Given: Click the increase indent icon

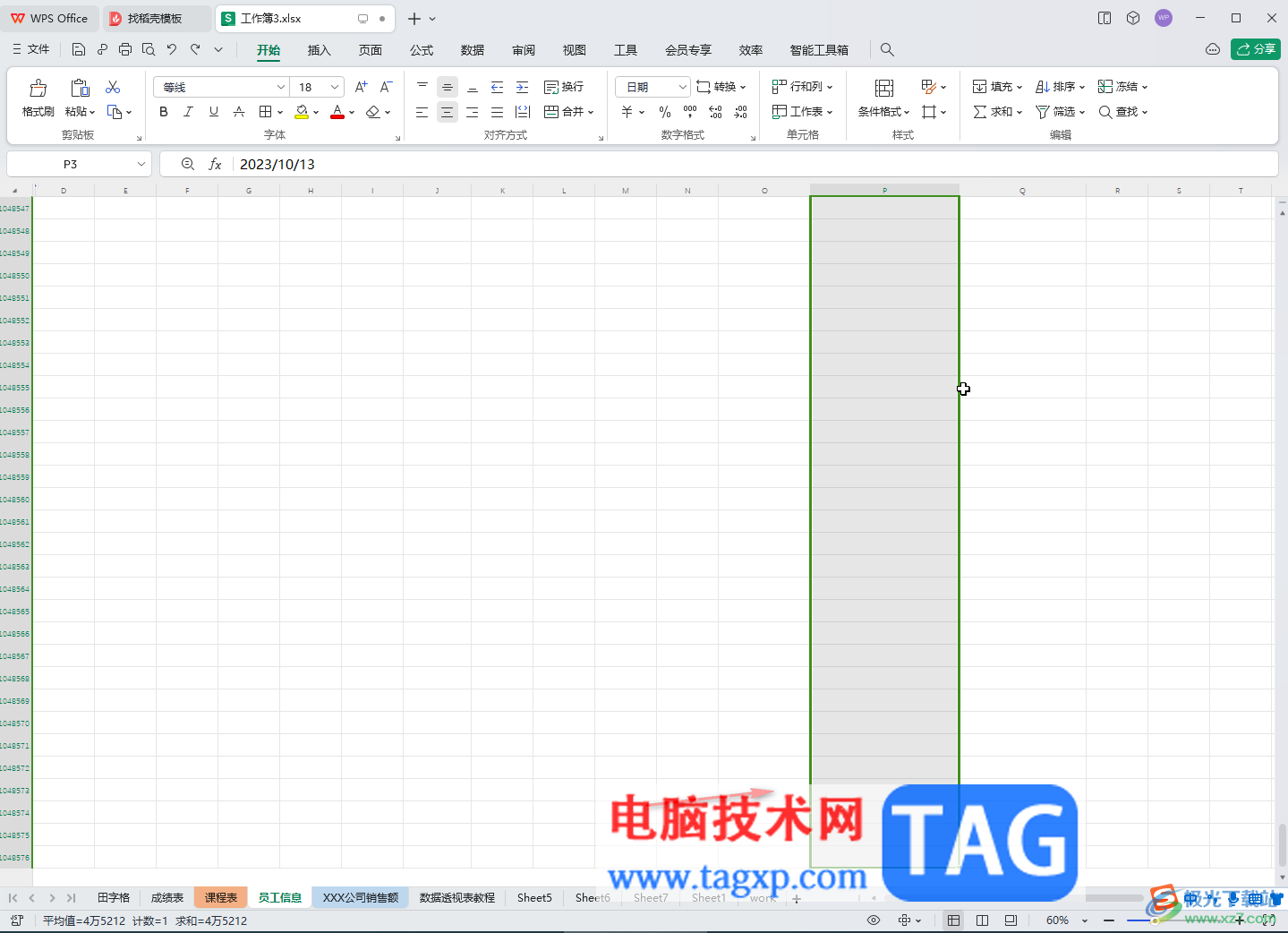Looking at the screenshot, I should [x=523, y=87].
